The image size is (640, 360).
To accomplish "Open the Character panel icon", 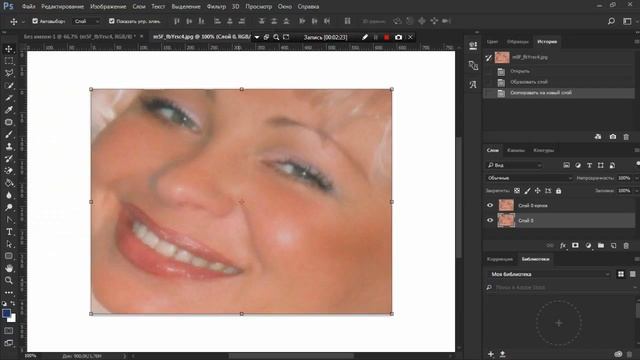I will click(x=473, y=84).
